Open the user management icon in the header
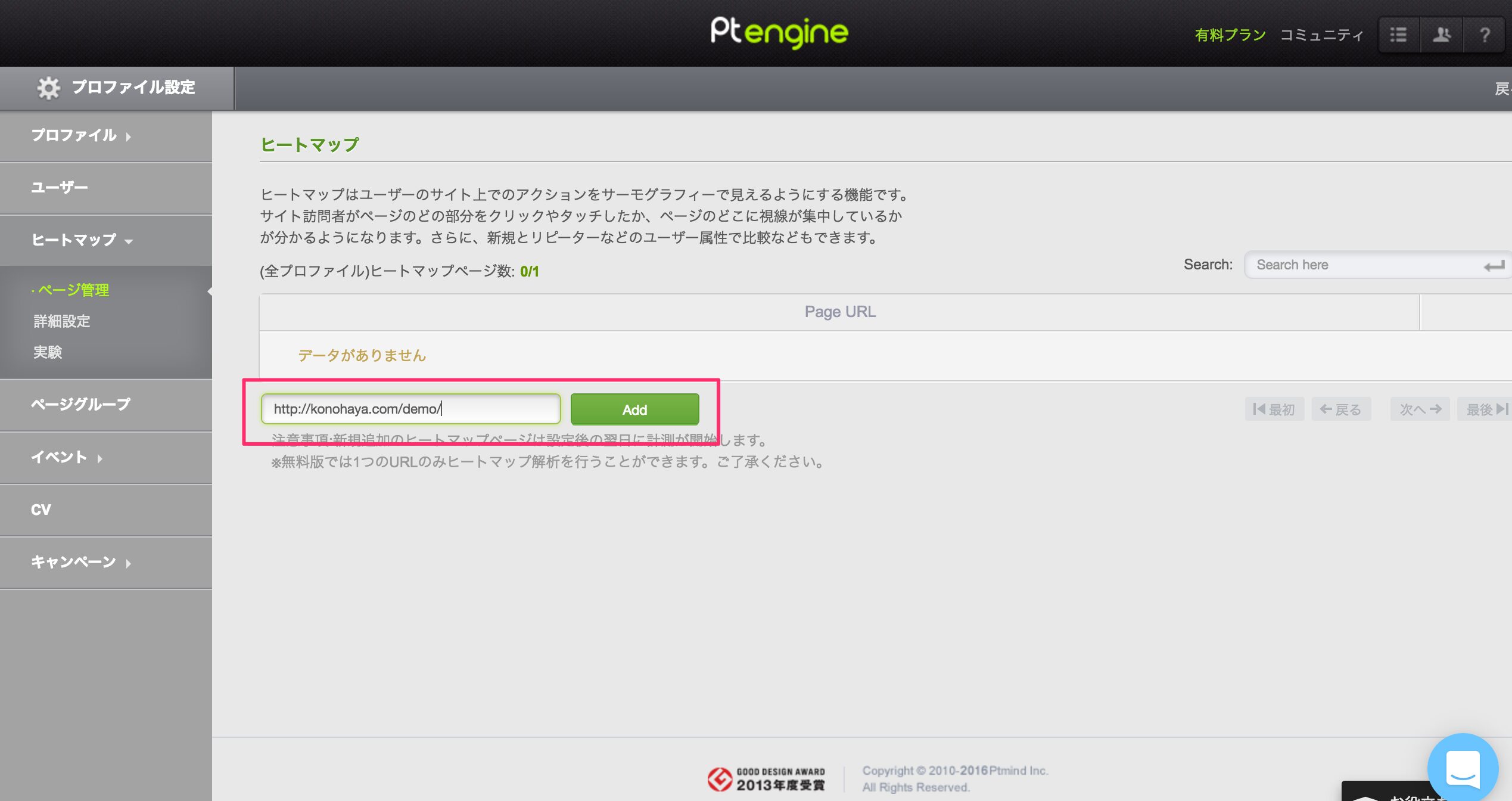Image resolution: width=1512 pixels, height=801 pixels. click(1441, 34)
